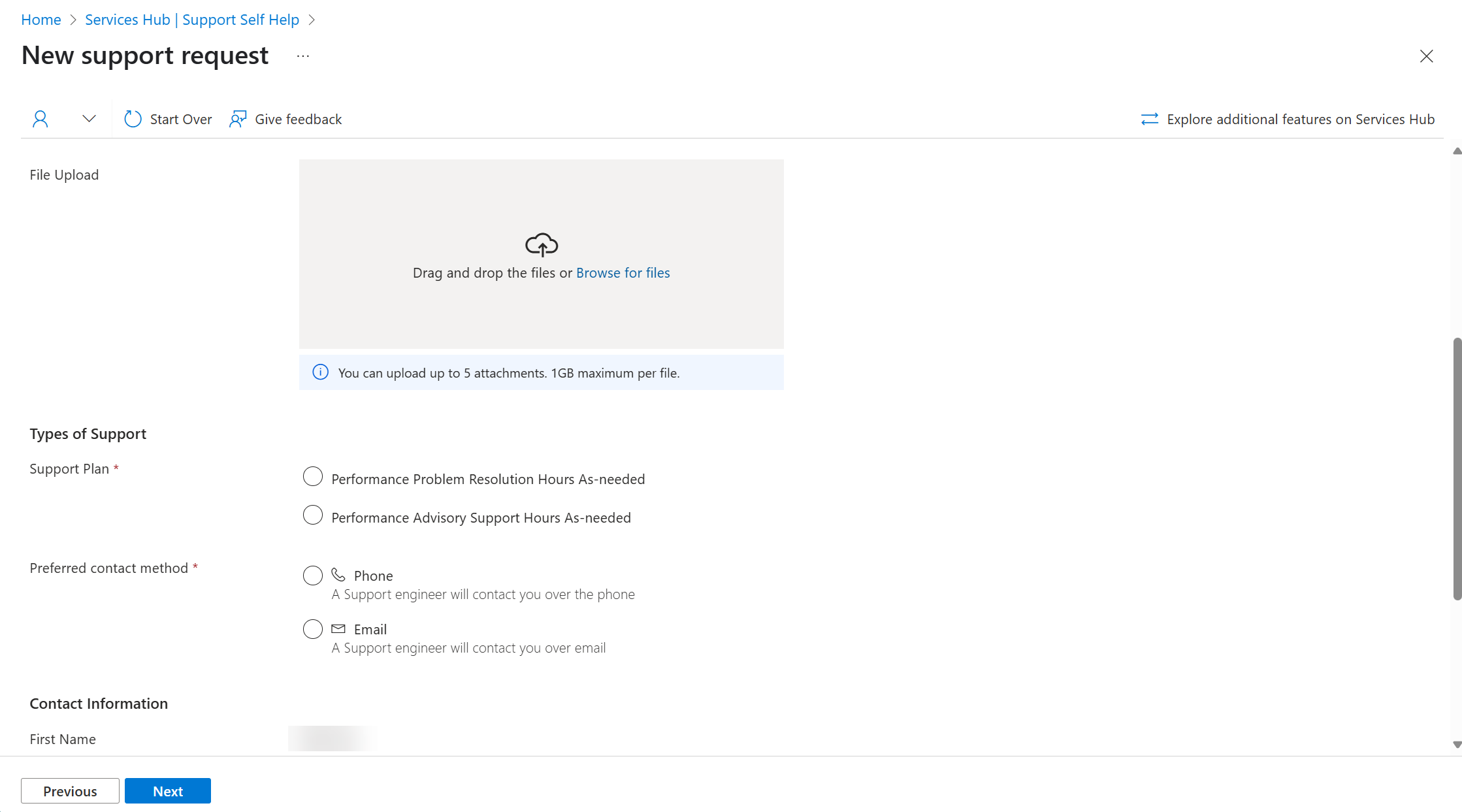This screenshot has height=812, width=1462.
Task: Click the Explore additional features icon
Action: [x=1149, y=119]
